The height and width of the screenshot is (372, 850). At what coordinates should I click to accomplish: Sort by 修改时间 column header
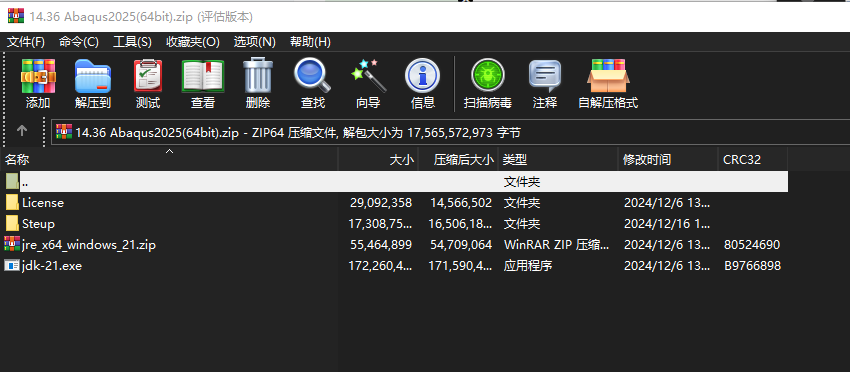pyautogui.click(x=668, y=159)
